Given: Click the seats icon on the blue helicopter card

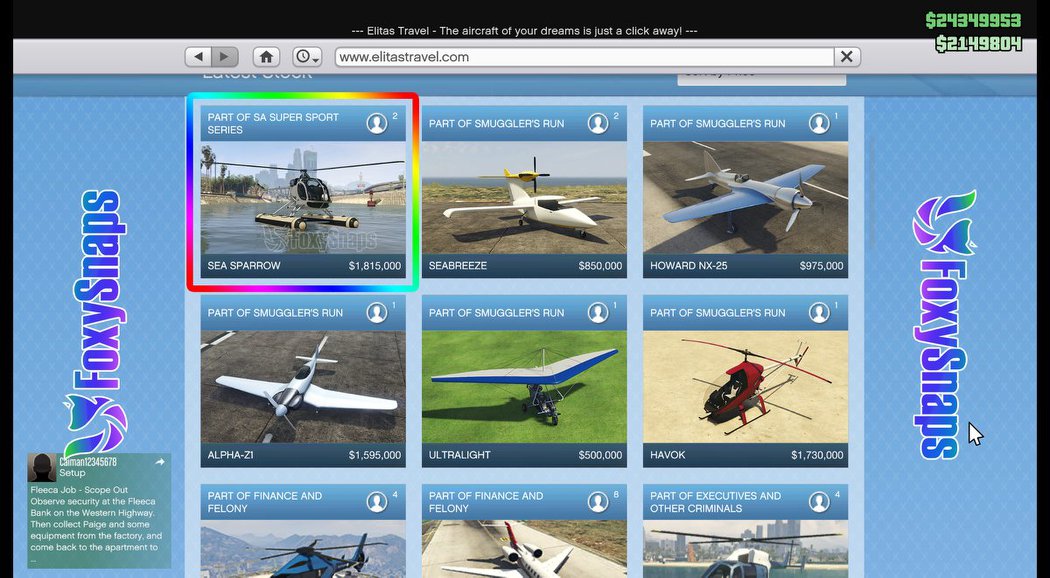Looking at the screenshot, I should point(377,502).
